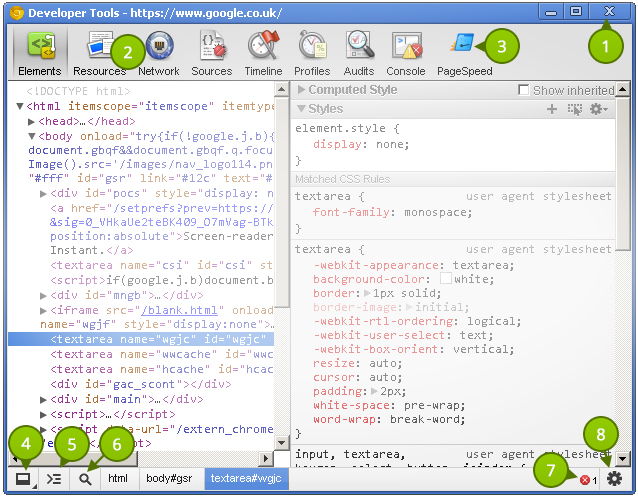
Task: Select textarea#wgjc breadcrumb
Action: [x=246, y=478]
